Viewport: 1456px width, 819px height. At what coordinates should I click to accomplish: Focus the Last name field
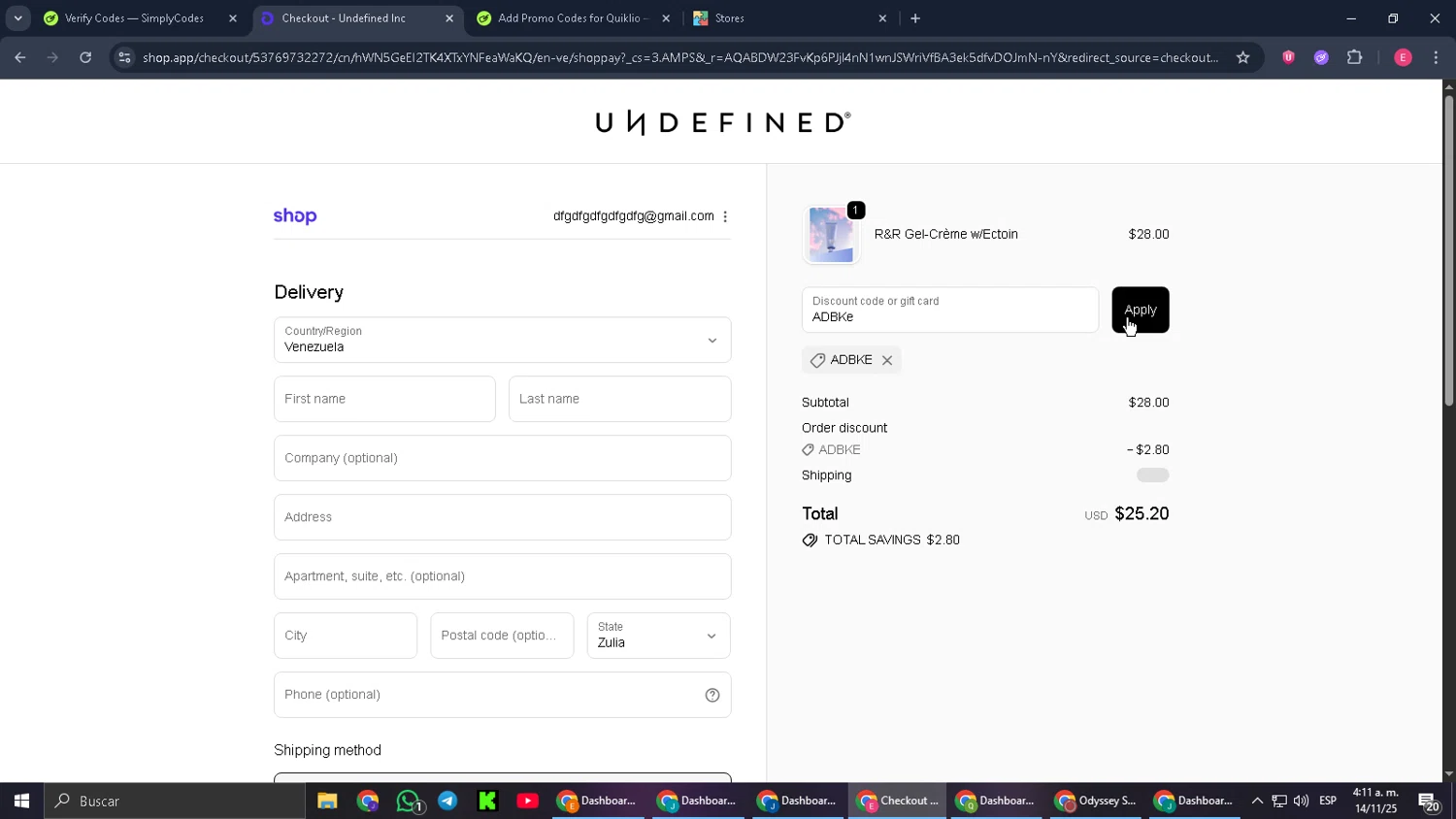[x=619, y=399]
